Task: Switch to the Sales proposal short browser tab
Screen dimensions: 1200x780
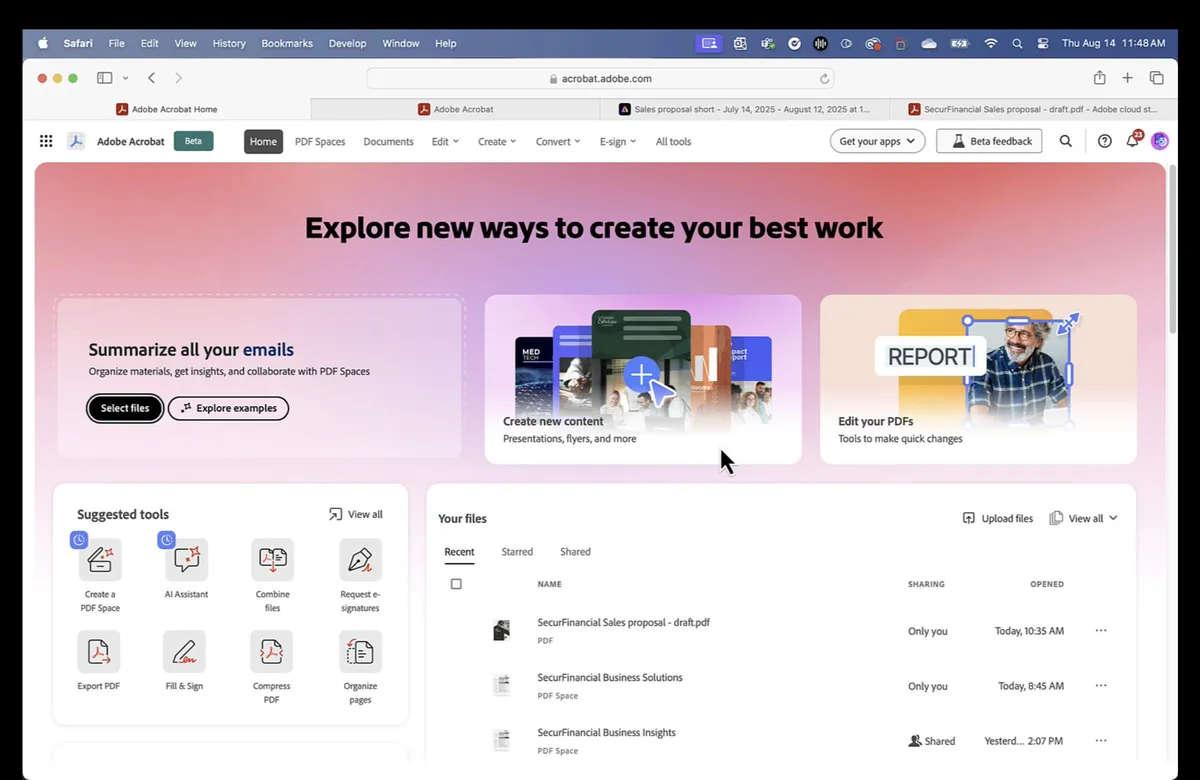Action: 744,109
